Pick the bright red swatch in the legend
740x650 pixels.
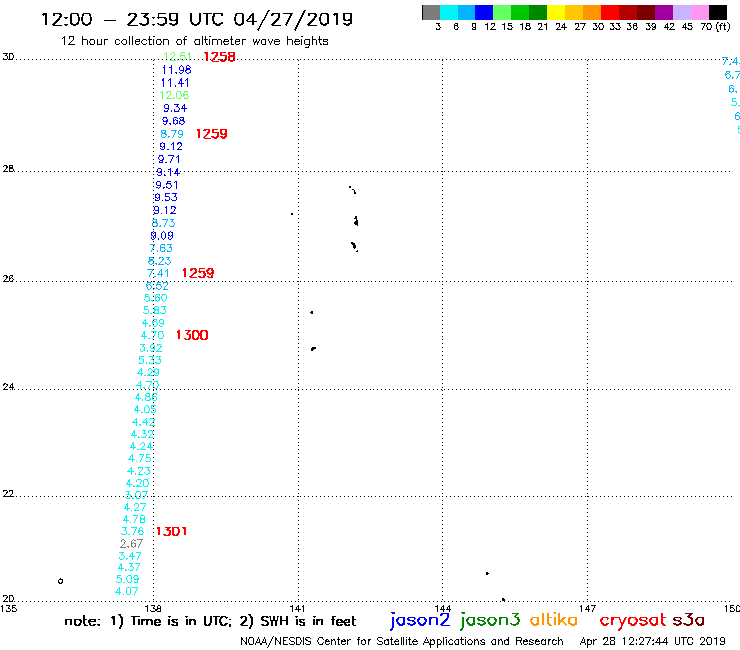coord(610,12)
